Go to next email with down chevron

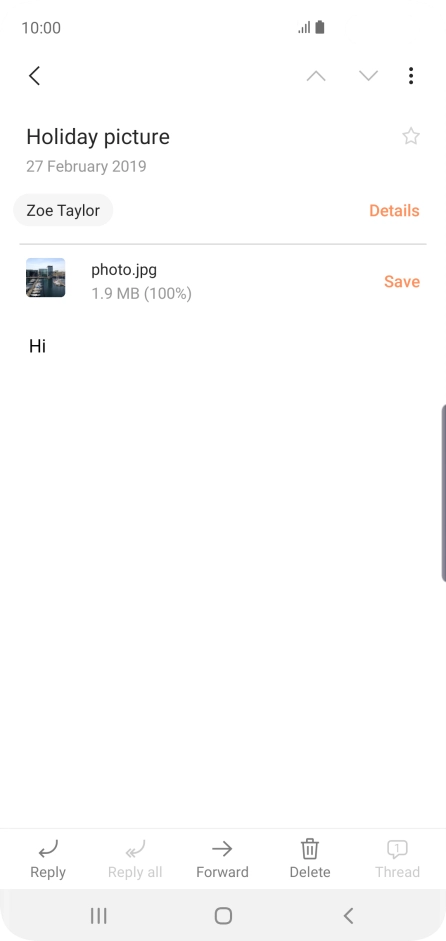pos(368,76)
